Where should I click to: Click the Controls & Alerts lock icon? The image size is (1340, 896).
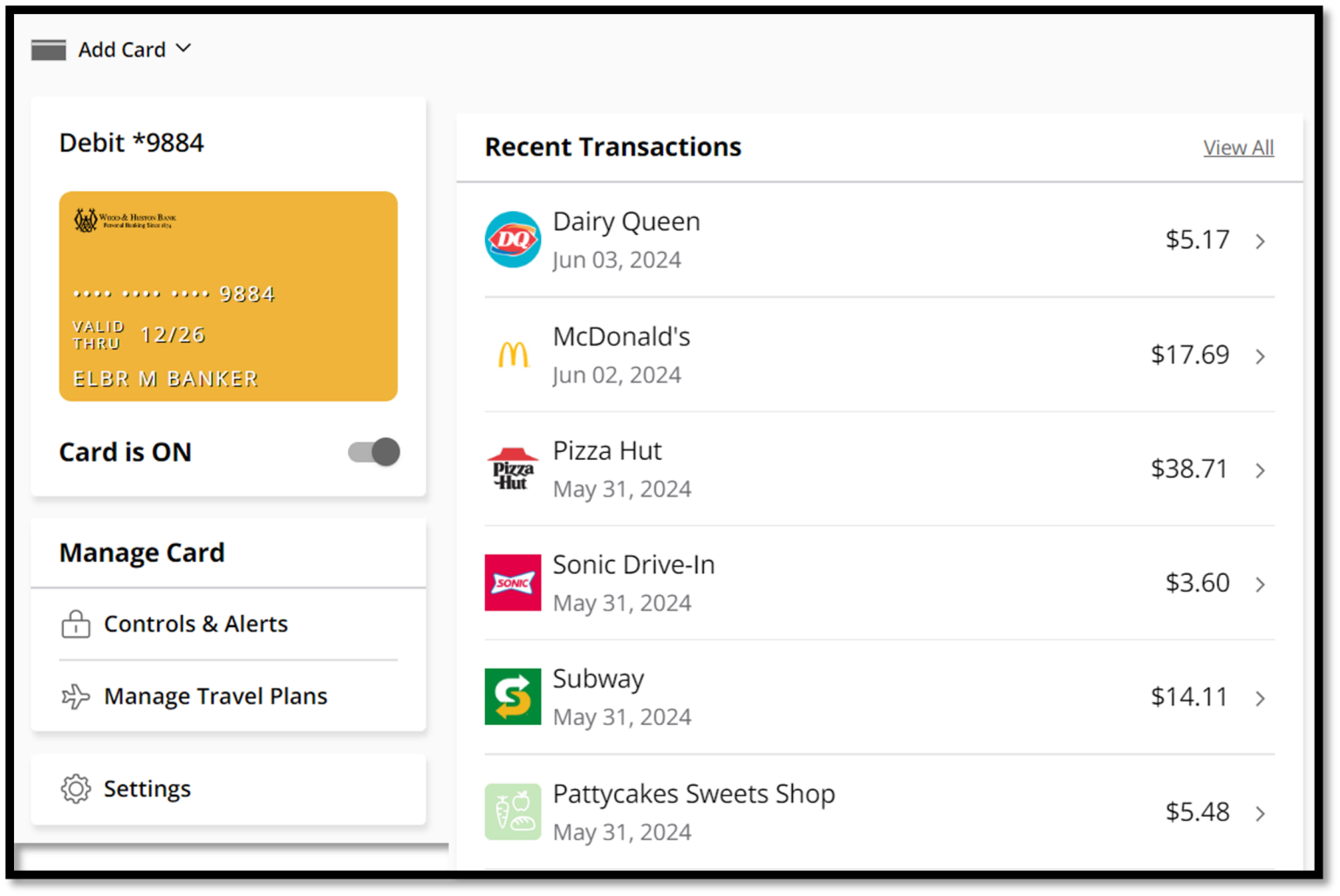coord(76,624)
